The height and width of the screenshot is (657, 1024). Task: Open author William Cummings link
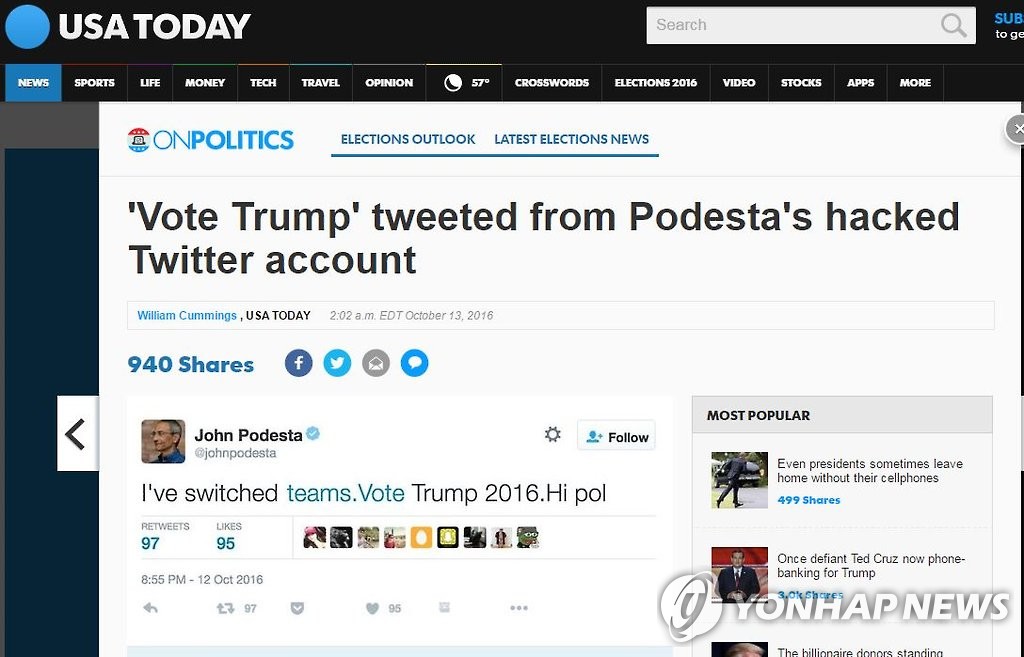pyautogui.click(x=187, y=316)
